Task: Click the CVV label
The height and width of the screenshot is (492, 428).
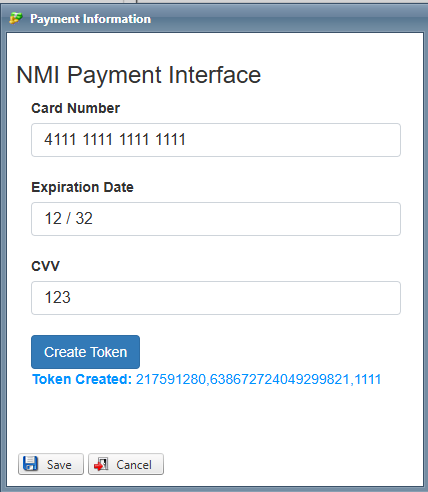Action: 45,266
